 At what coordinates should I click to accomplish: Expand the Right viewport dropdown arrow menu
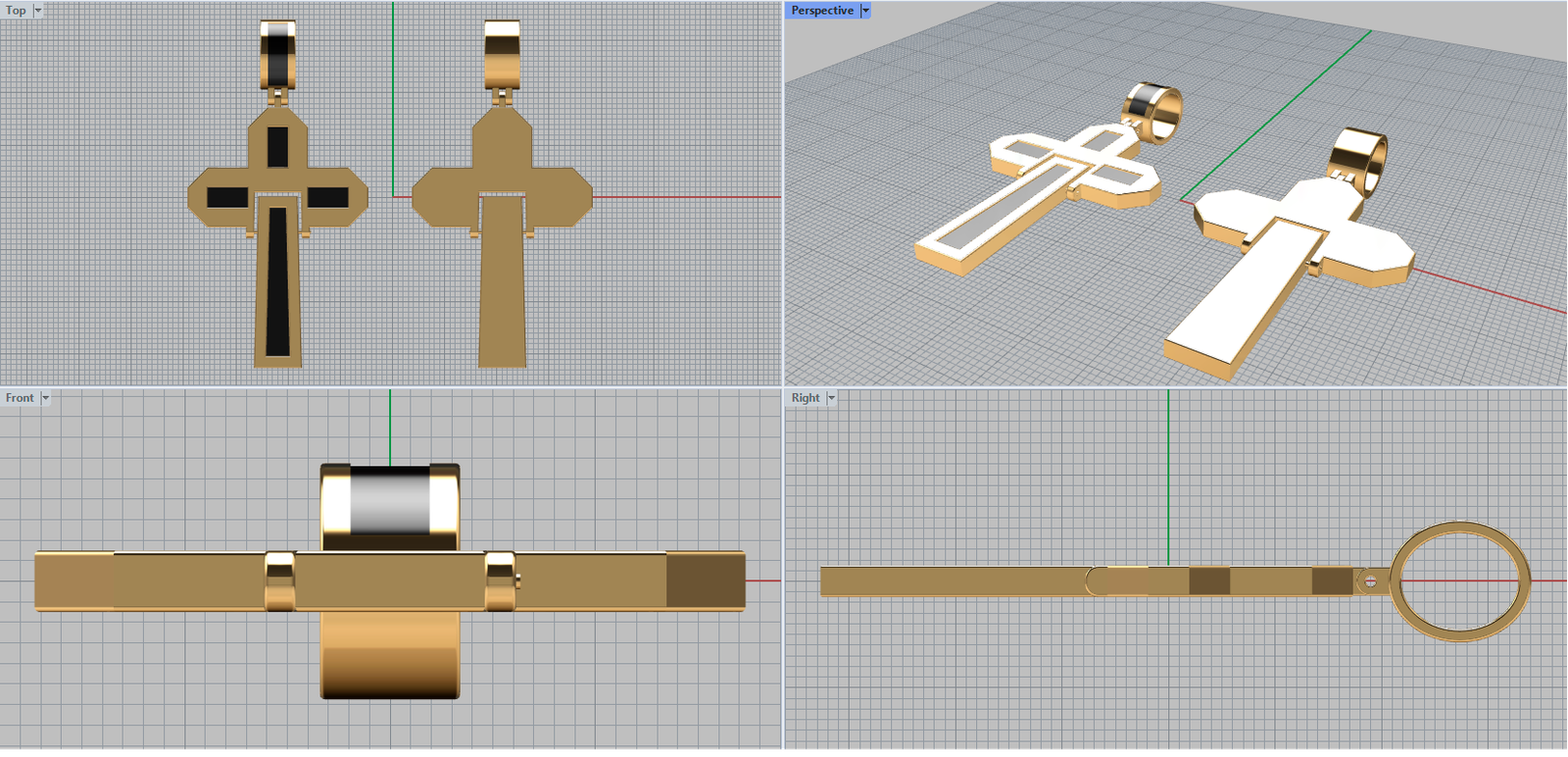tap(831, 398)
